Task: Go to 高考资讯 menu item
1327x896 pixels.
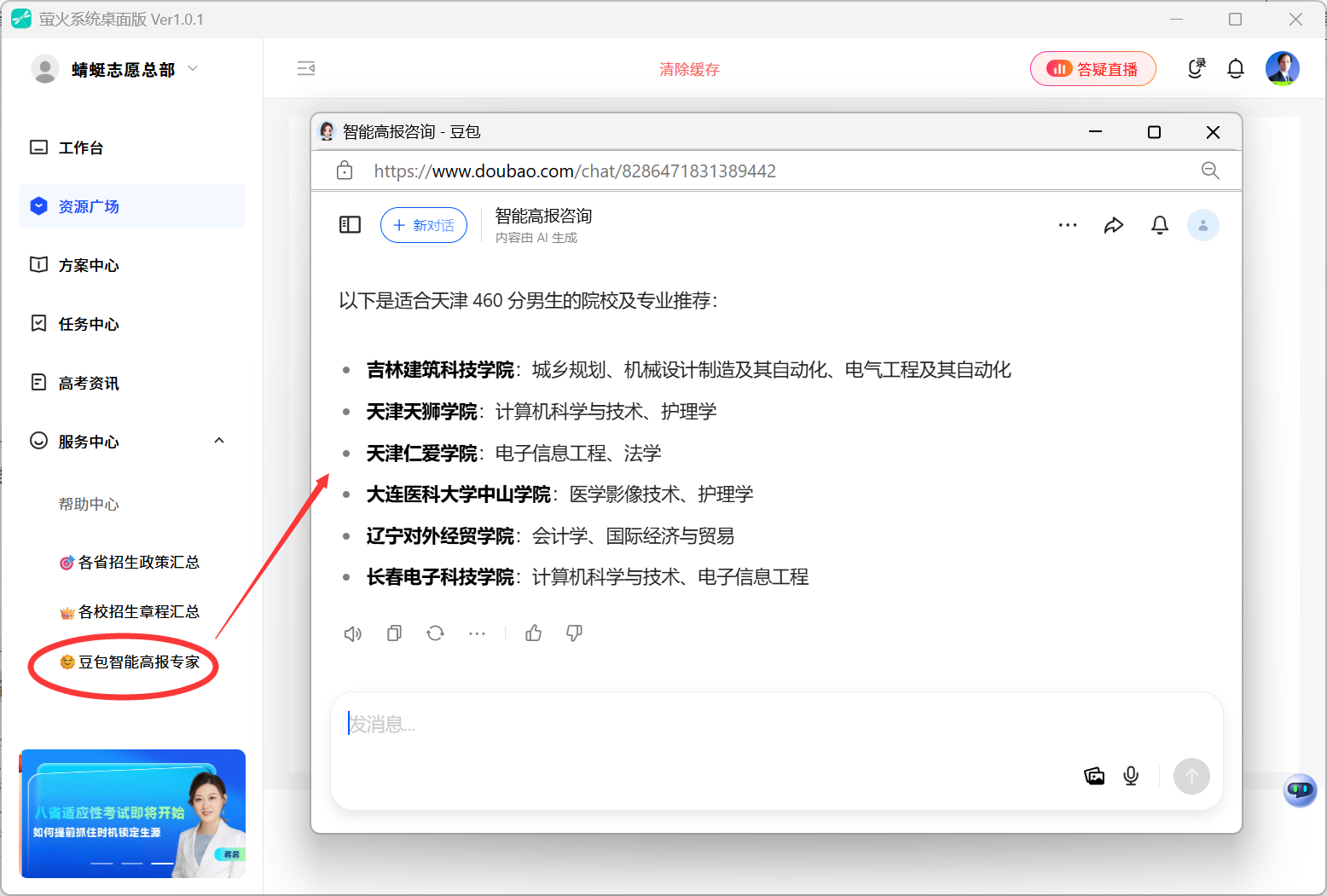Action: (x=89, y=383)
